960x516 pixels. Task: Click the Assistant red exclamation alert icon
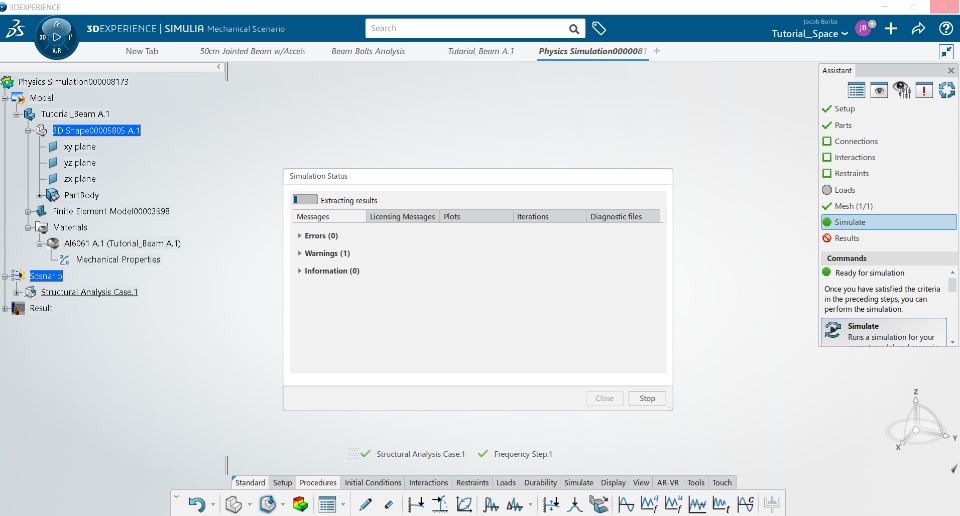(924, 91)
